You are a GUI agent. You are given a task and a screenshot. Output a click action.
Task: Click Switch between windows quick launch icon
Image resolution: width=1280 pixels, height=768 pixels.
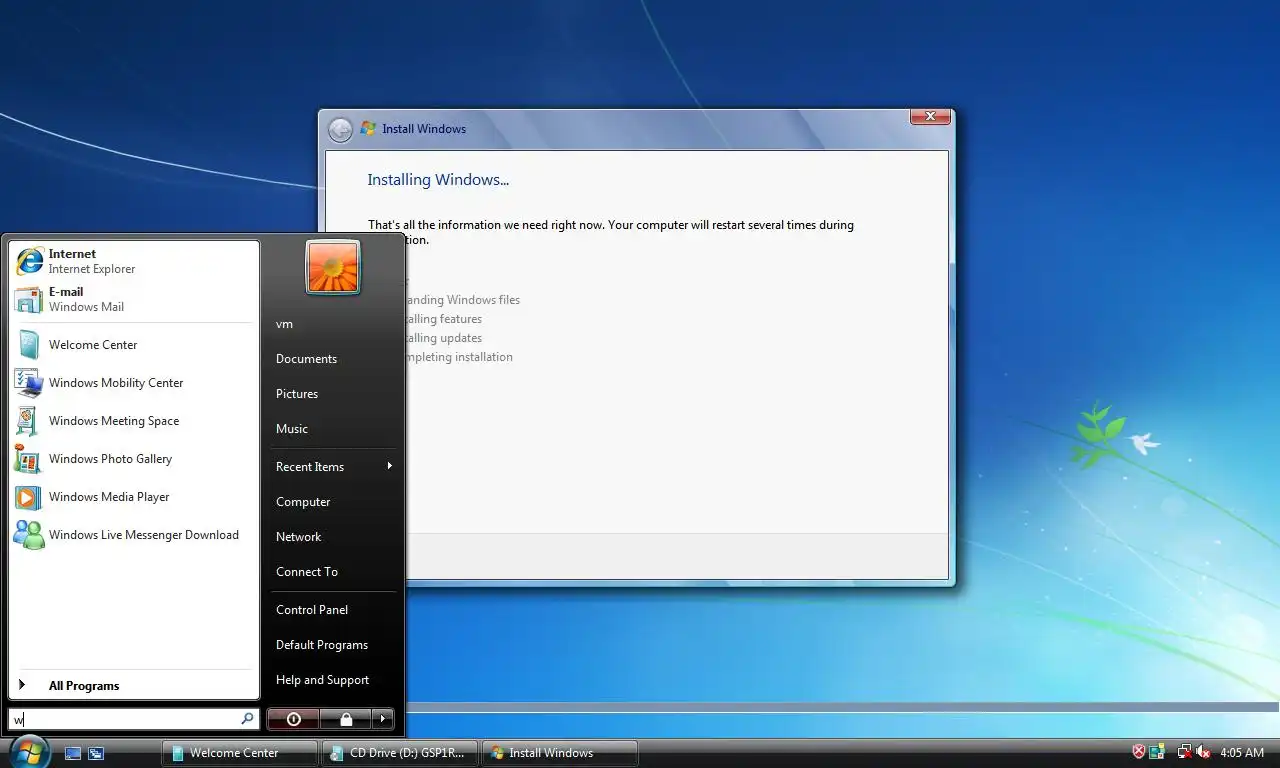pyautogui.click(x=96, y=753)
